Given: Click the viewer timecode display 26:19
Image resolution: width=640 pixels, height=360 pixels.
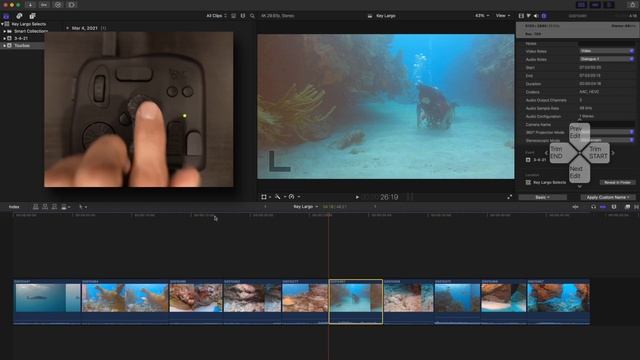Looking at the screenshot, I should [389, 198].
